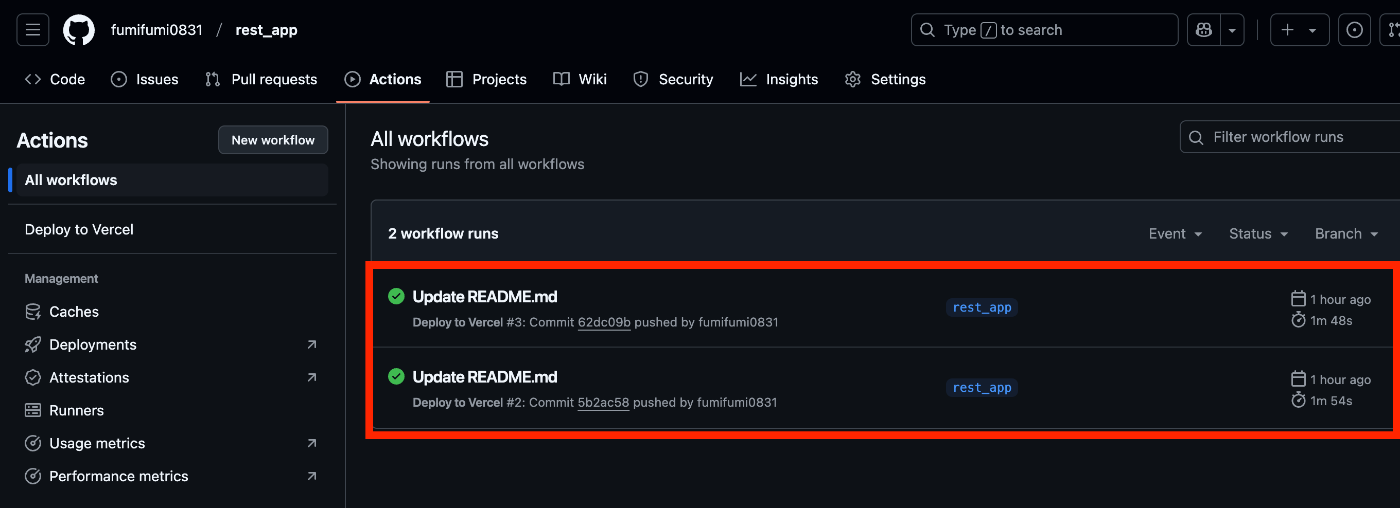This screenshot has width=1400, height=508.
Task: Click the Usage metrics meter icon
Action: point(33,443)
